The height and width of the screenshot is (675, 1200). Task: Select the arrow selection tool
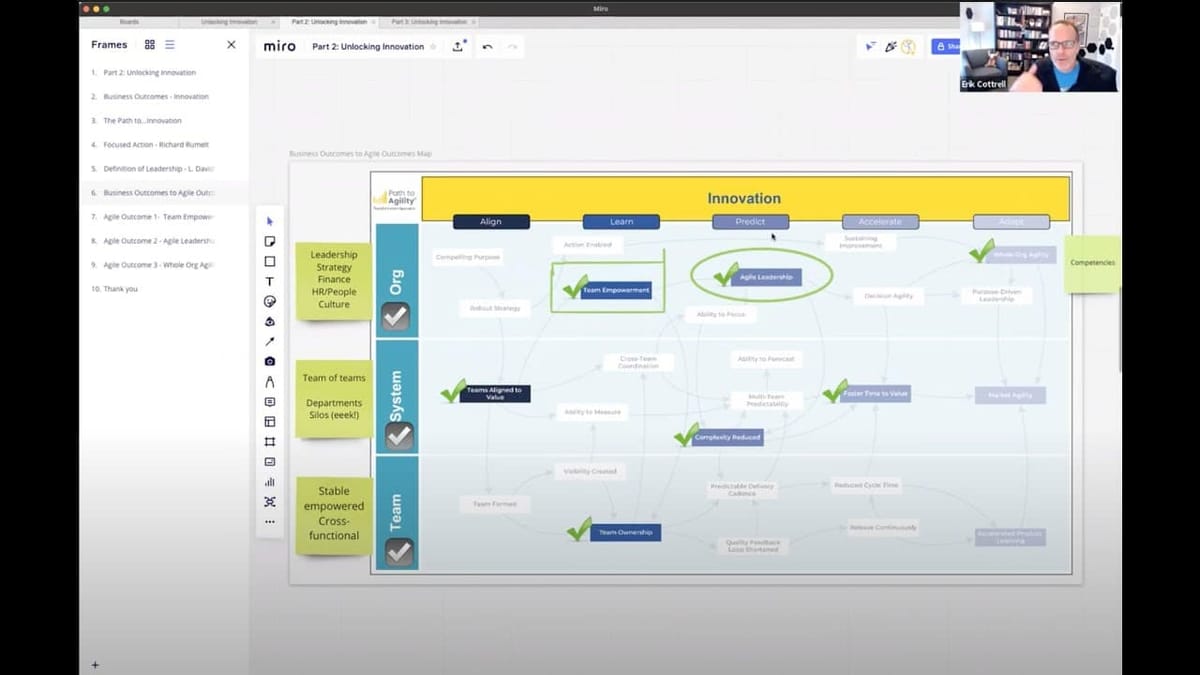(270, 220)
